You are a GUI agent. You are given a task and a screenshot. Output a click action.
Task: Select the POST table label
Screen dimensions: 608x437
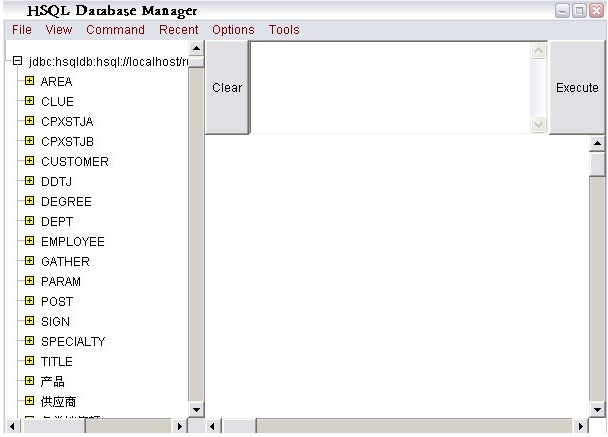tap(57, 301)
